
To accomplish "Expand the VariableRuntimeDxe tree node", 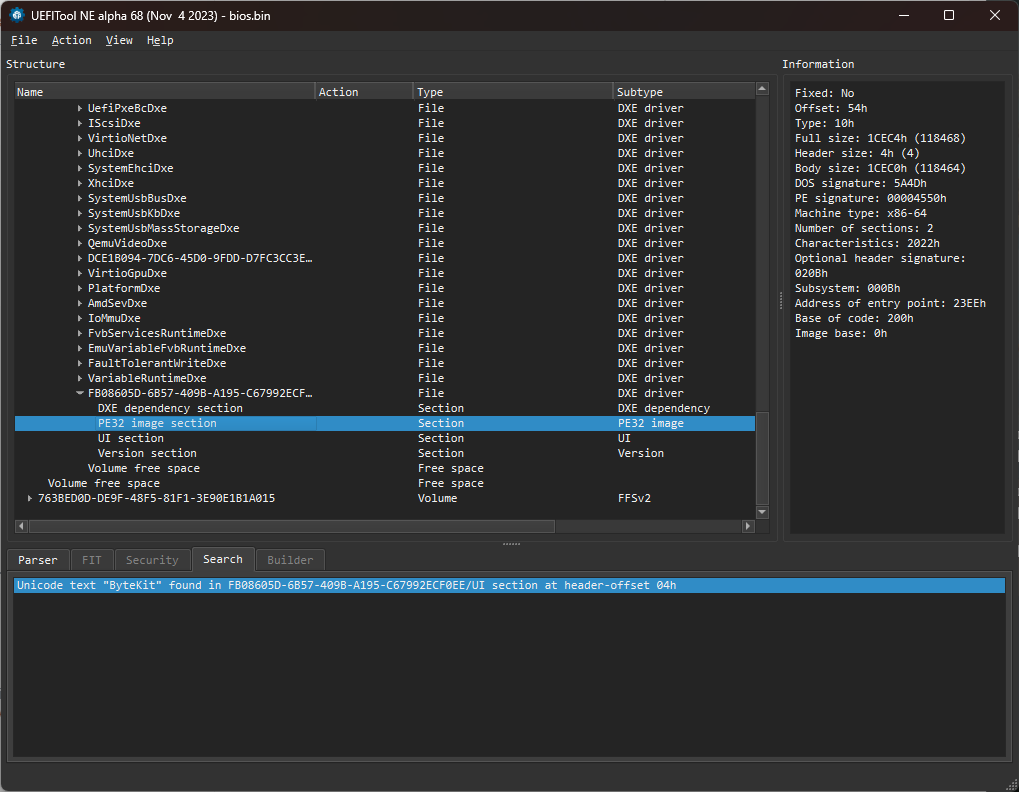I will coord(80,378).
